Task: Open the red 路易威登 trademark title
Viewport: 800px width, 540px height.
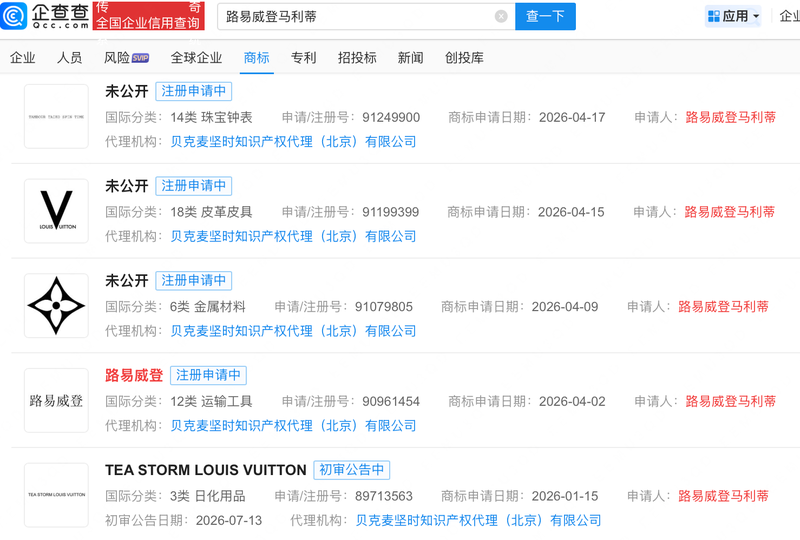Action: tap(134, 375)
